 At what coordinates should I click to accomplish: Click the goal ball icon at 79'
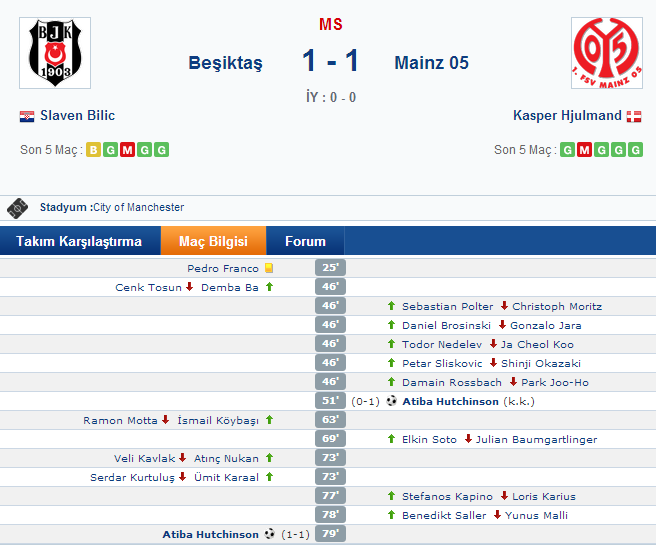click(x=270, y=534)
